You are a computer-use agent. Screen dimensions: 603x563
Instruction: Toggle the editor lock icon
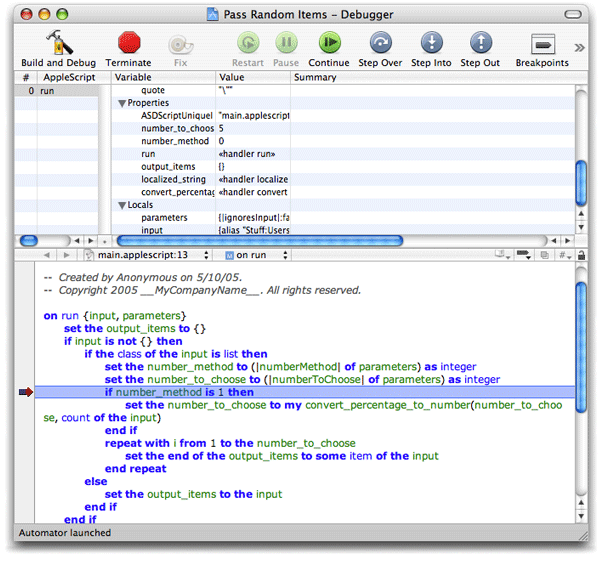pyautogui.click(x=581, y=255)
